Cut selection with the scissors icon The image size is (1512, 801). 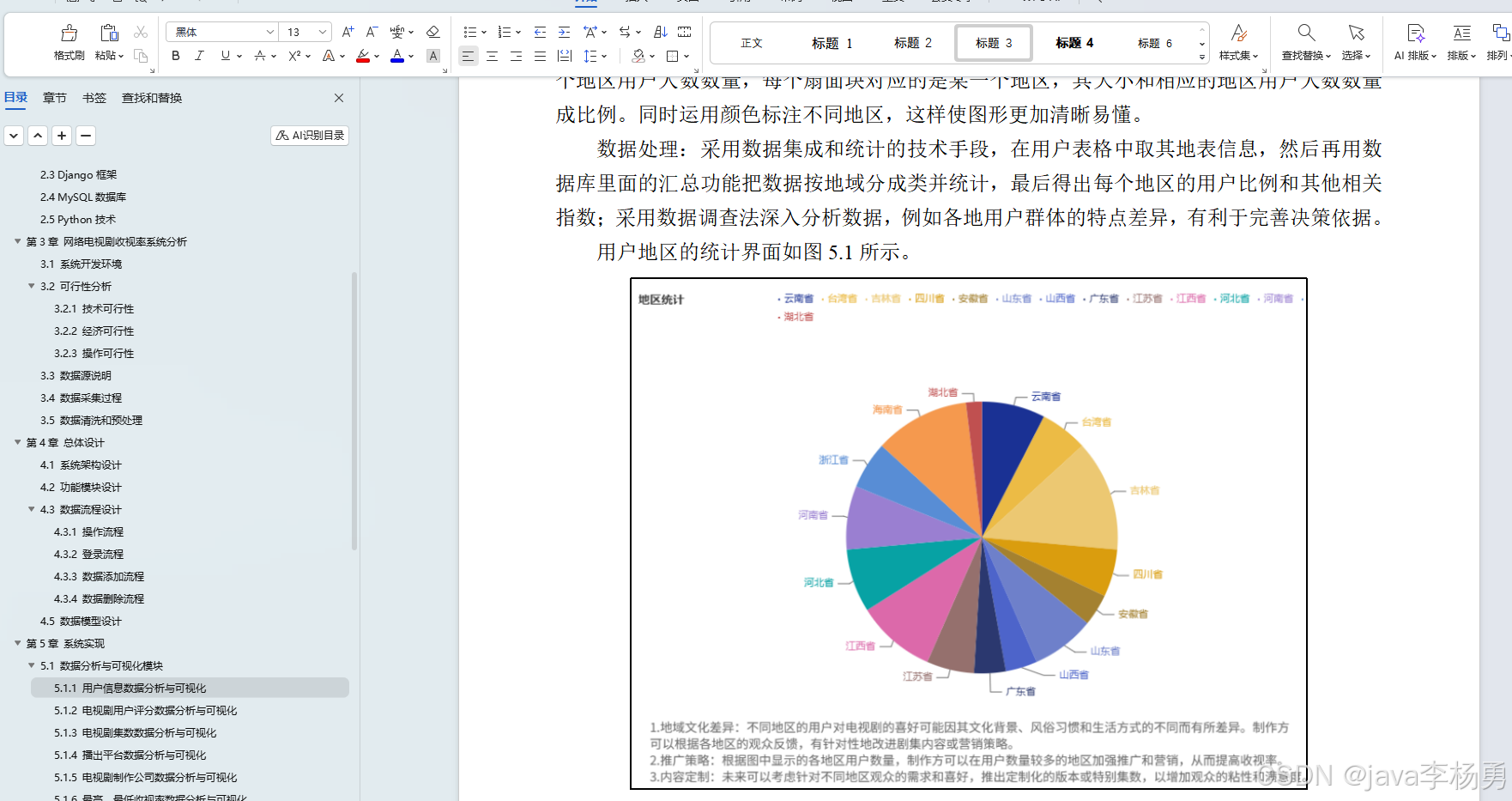[x=140, y=32]
